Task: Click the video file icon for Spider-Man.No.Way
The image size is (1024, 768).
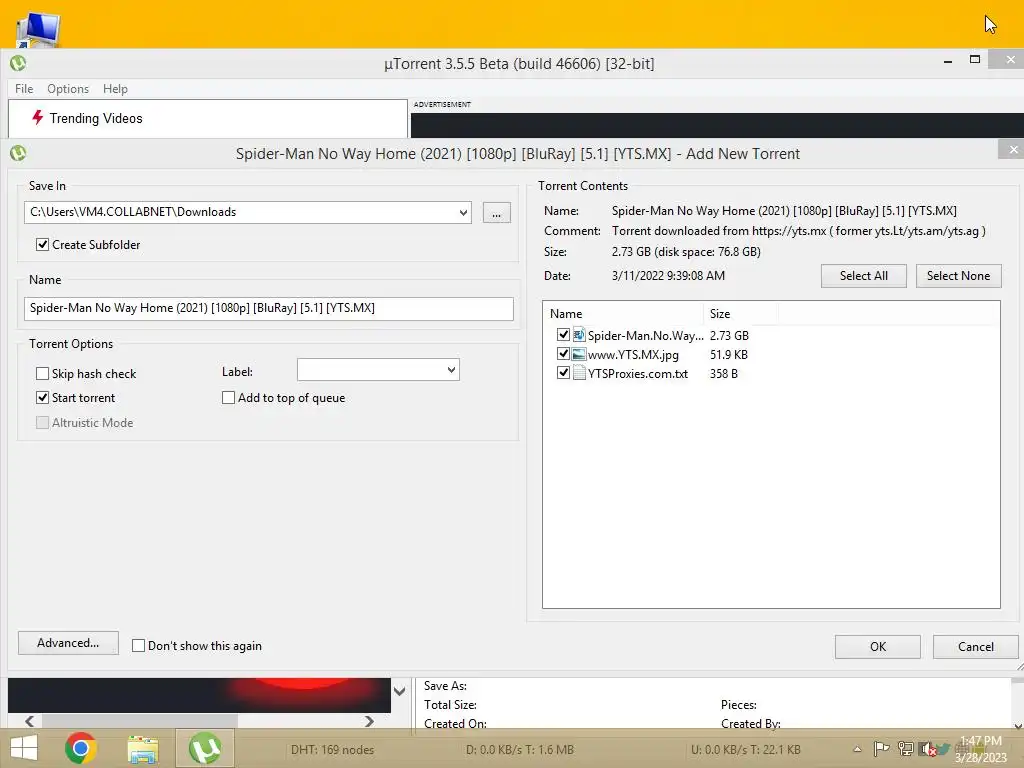Action: (579, 335)
